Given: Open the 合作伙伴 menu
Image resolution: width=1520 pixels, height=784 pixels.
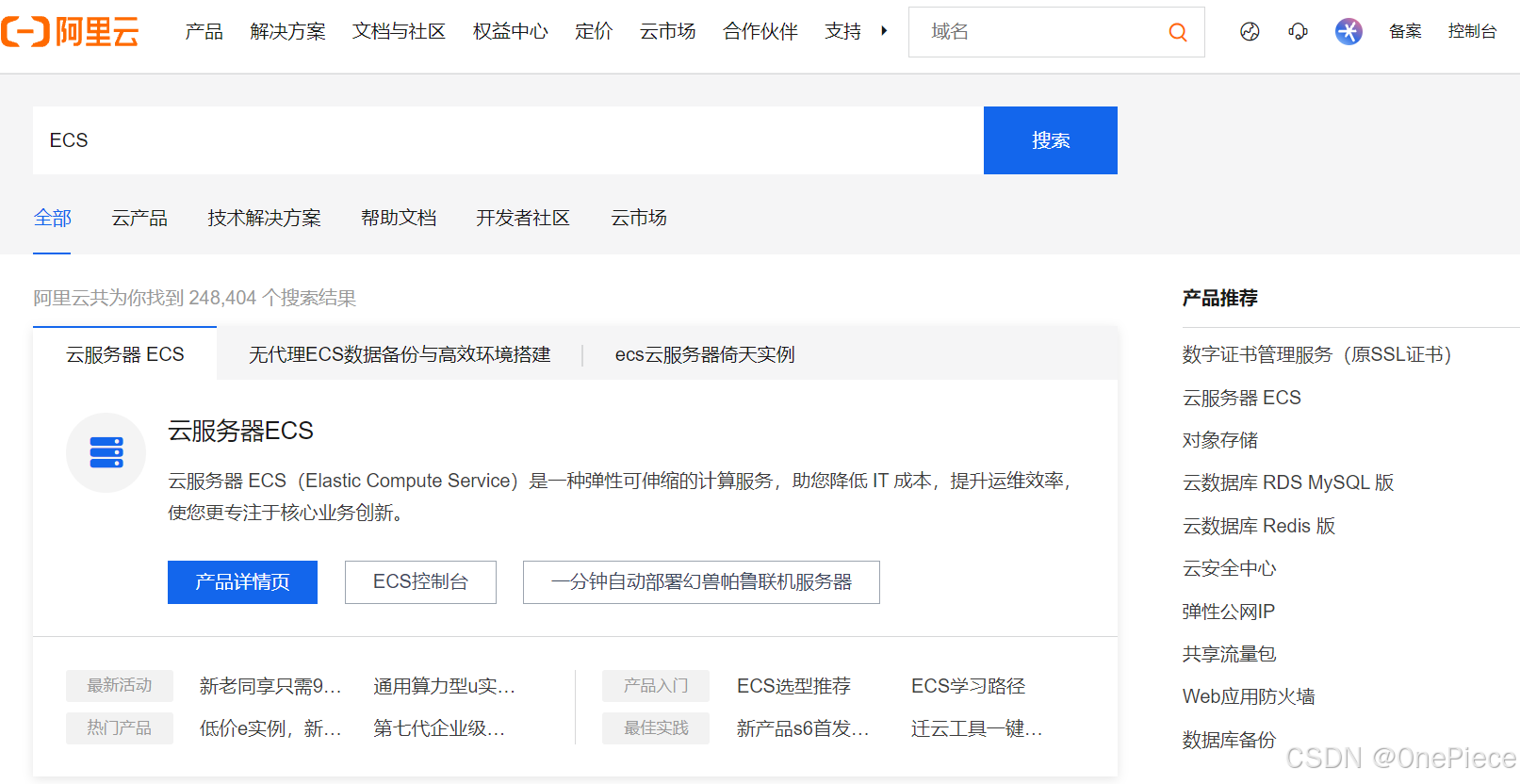Looking at the screenshot, I should point(760,31).
